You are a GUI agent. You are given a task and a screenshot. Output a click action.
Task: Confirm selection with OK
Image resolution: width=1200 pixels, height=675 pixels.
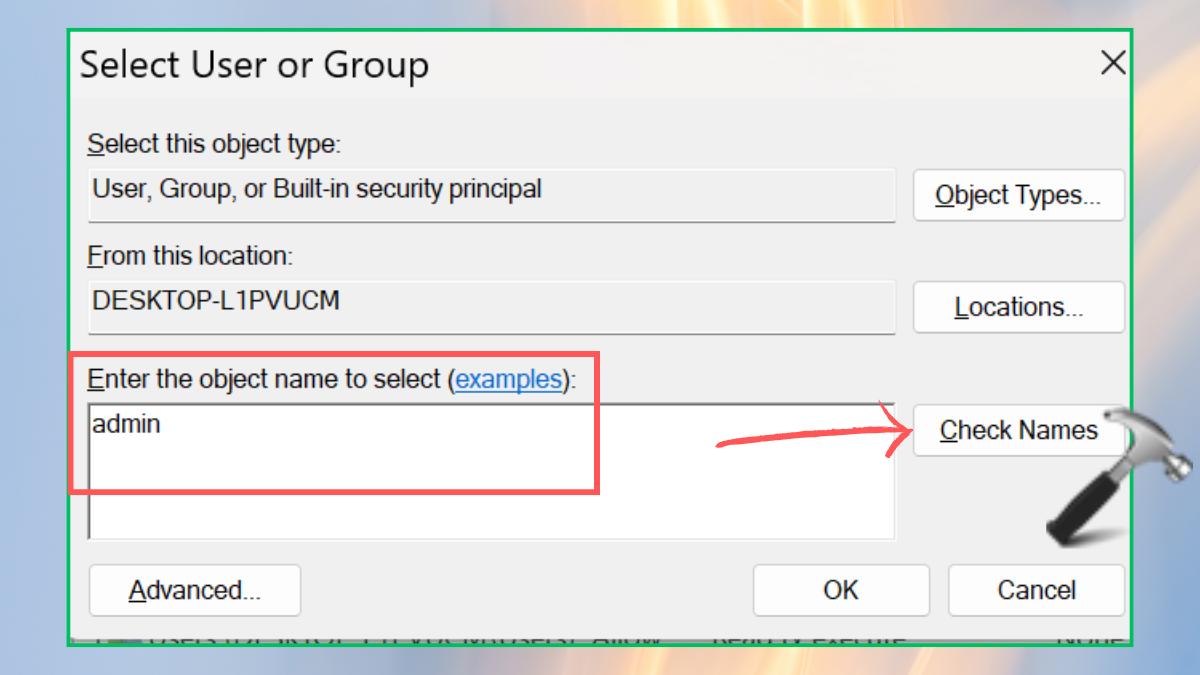click(841, 590)
